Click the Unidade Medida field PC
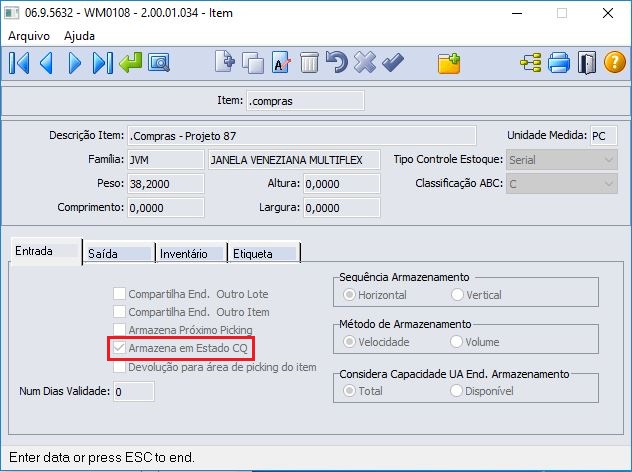Viewport: 632px width, 472px height. [604, 136]
